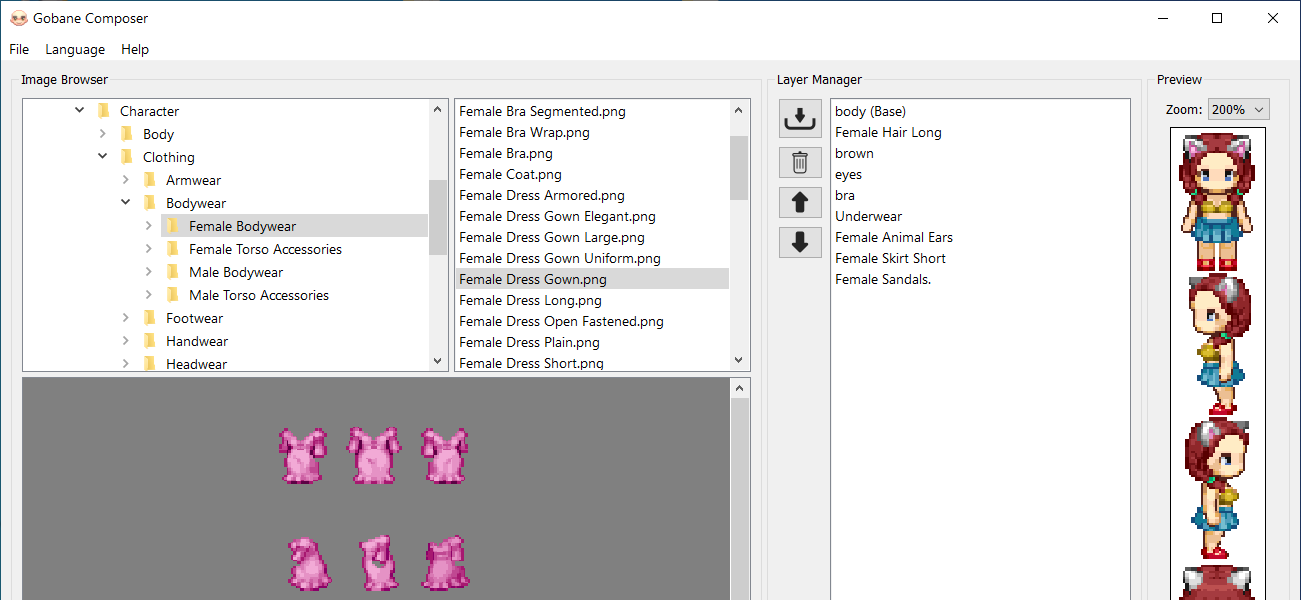The image size is (1301, 600).
Task: Expand the Male Bodywear node
Action: click(149, 272)
